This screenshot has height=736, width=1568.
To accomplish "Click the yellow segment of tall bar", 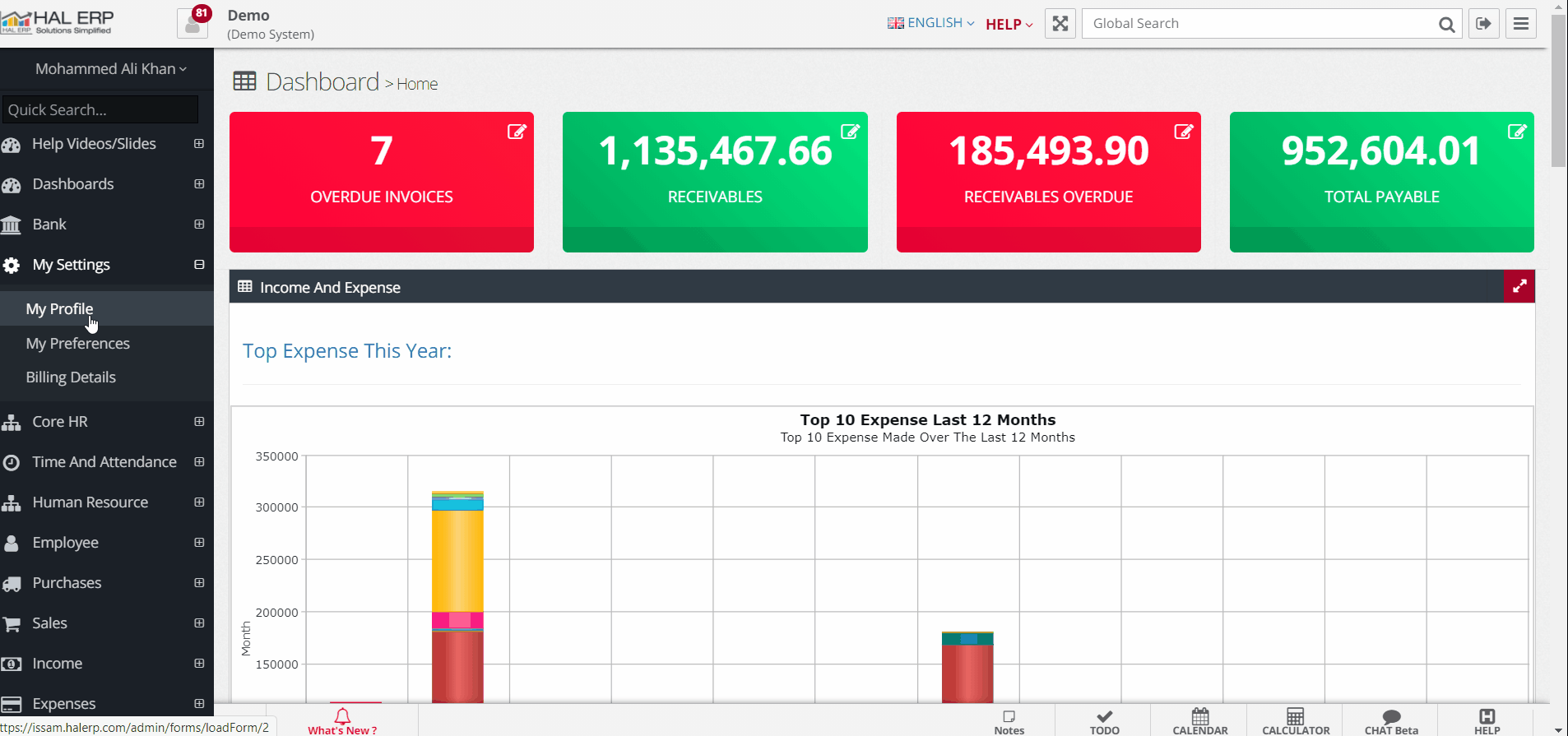I will 457,561.
